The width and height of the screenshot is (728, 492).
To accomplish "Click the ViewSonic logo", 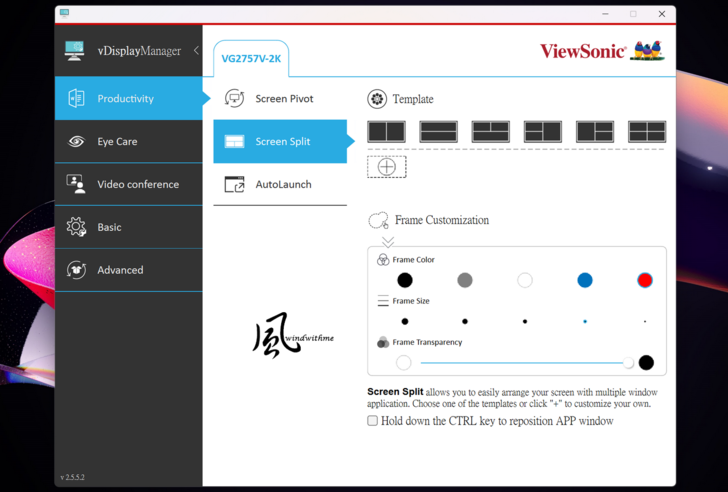I will pyautogui.click(x=602, y=51).
